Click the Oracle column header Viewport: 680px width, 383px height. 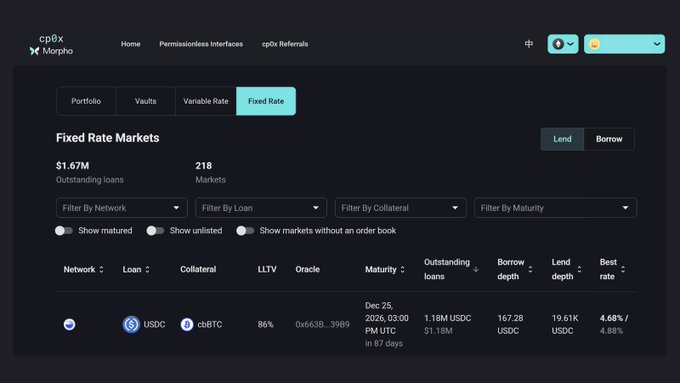point(307,269)
